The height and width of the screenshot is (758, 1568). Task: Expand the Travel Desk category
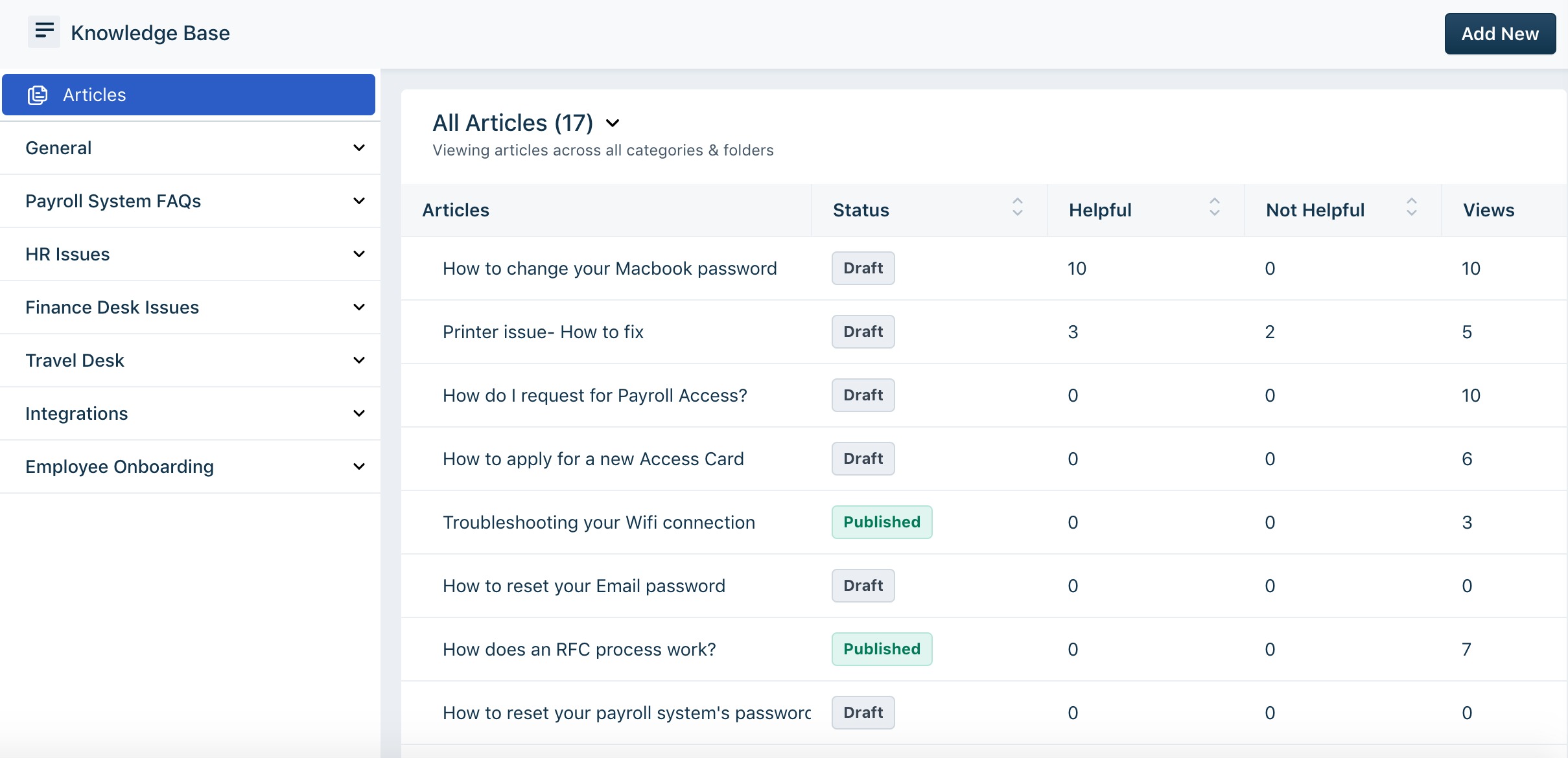pos(358,361)
